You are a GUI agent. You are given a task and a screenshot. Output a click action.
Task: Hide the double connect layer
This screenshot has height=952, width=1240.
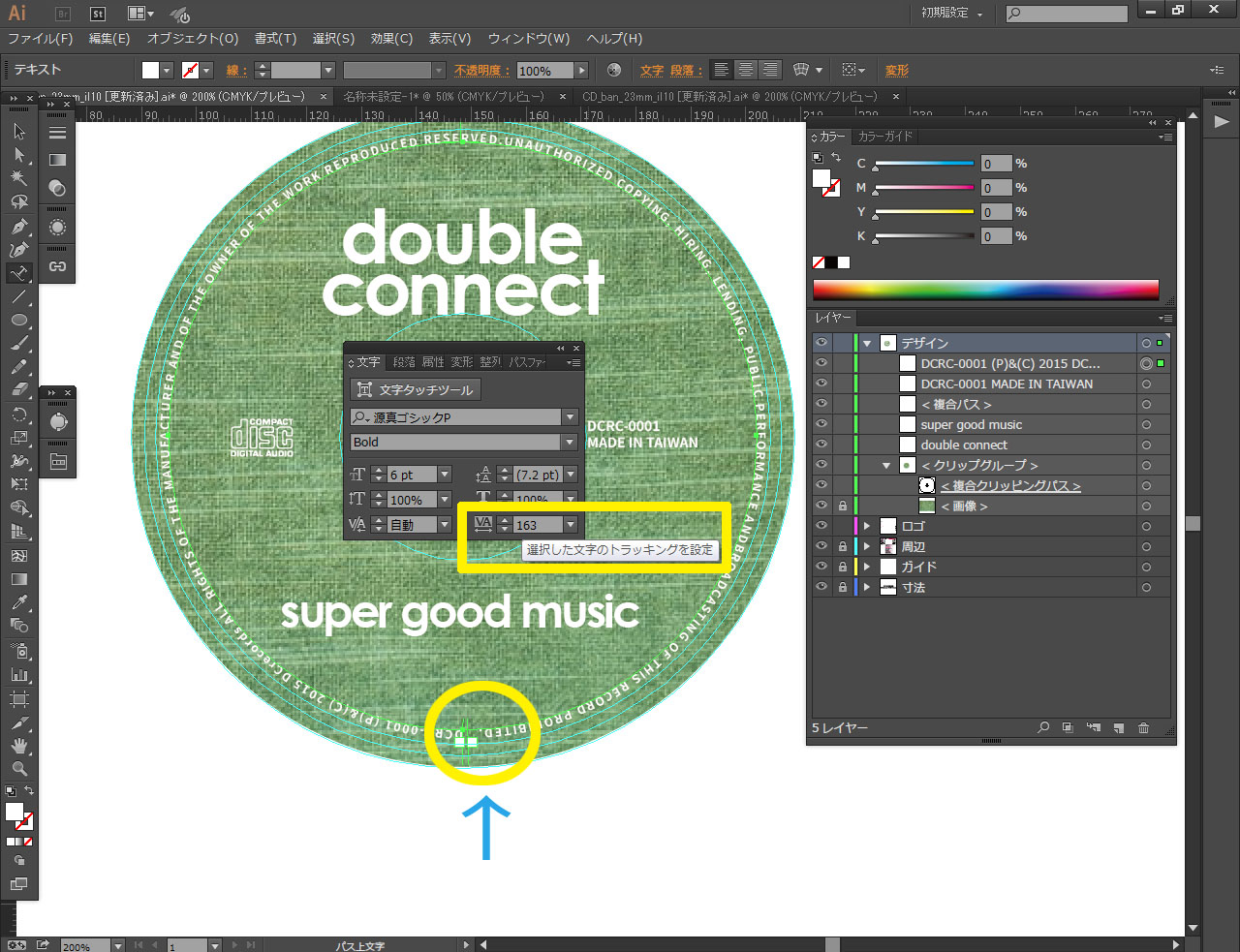821,445
